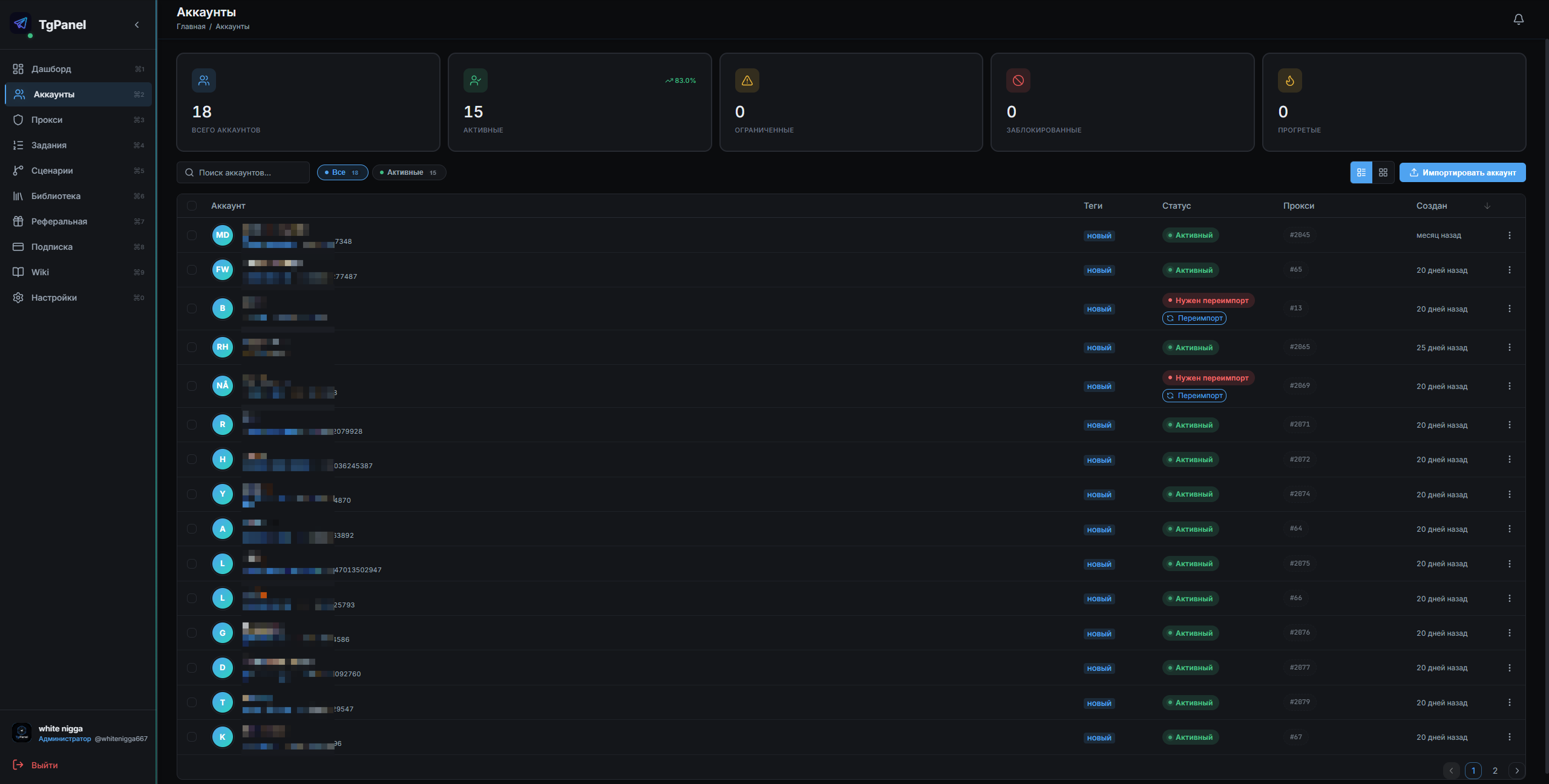
Task: Click the Главная breadcrumb link
Action: point(191,27)
